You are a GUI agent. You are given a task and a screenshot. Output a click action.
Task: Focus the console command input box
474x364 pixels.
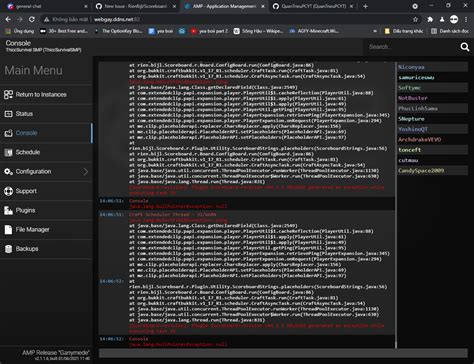283,353
